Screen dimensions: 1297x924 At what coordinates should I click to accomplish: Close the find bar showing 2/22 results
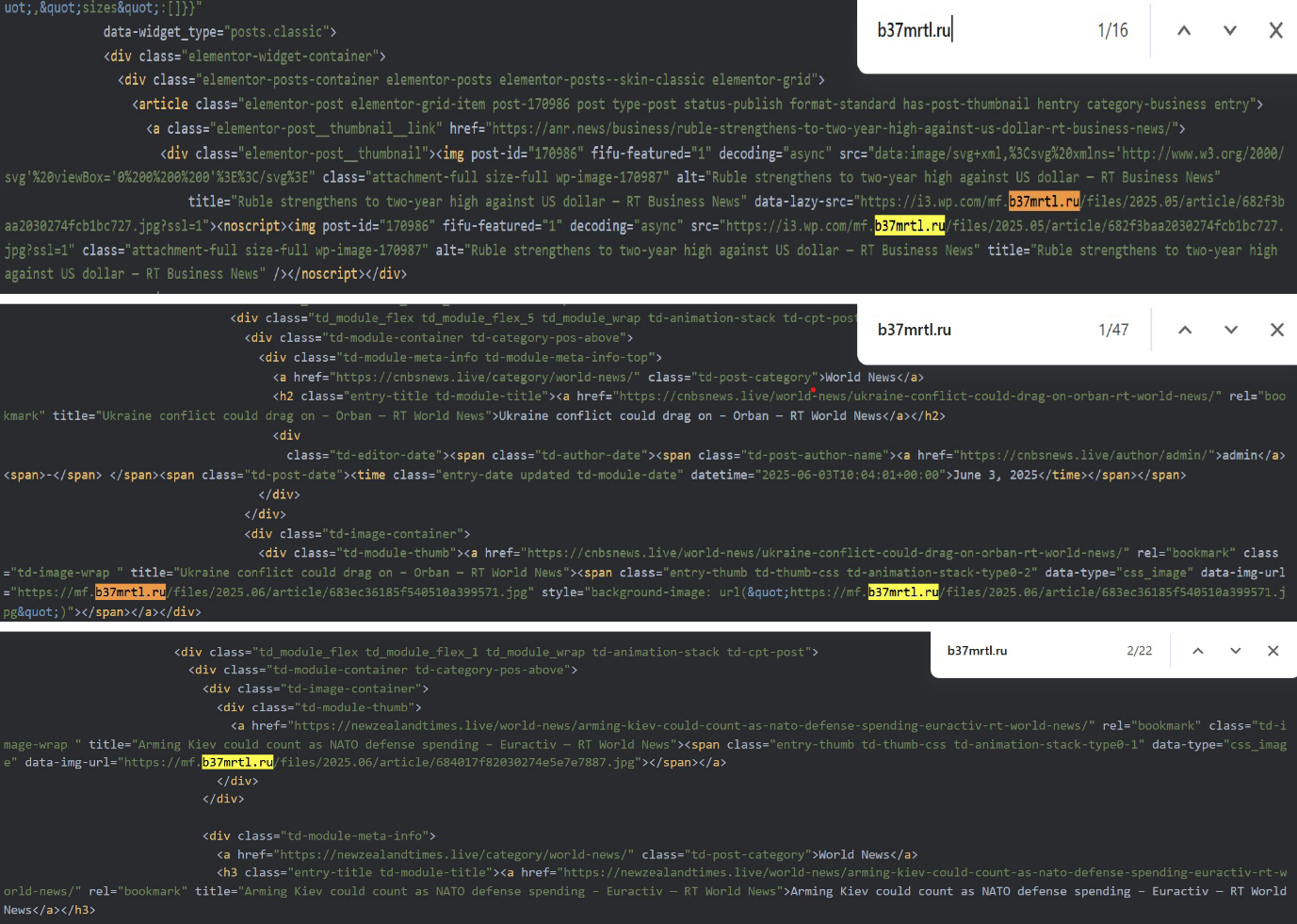point(1273,650)
